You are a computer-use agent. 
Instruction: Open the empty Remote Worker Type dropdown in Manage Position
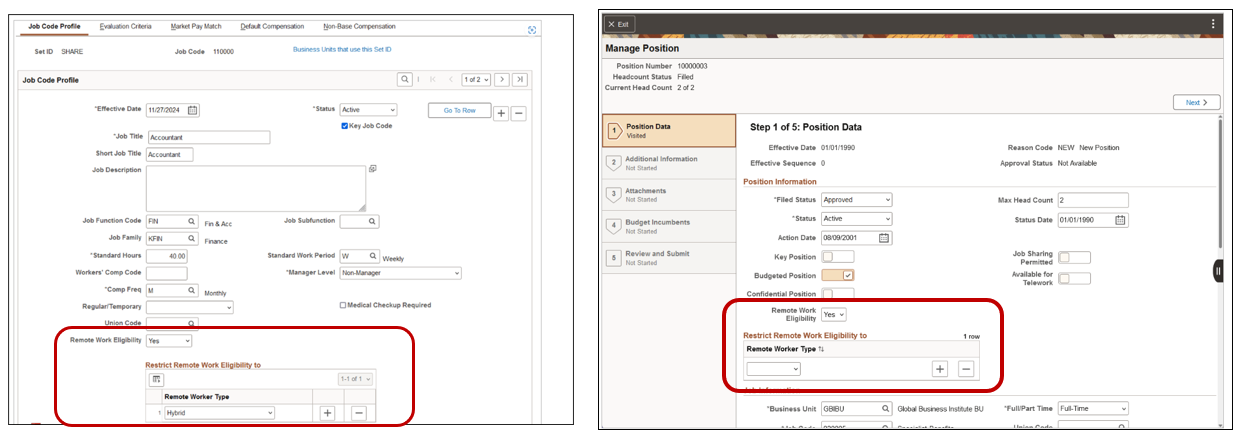point(773,369)
